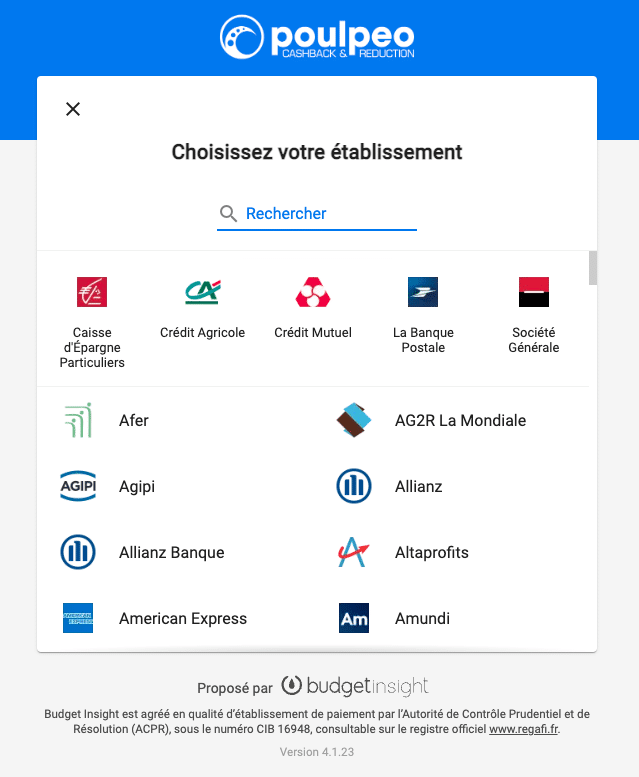Click the Amundi dark blue logo

354,618
